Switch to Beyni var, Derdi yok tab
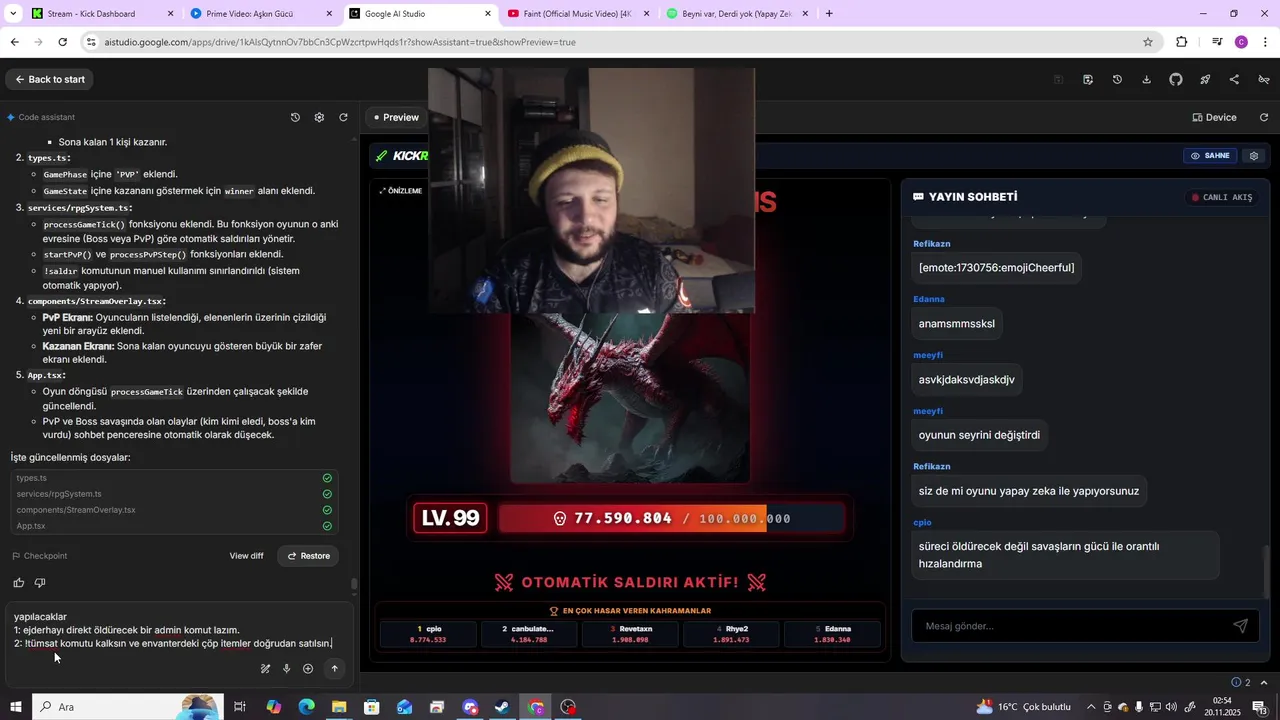This screenshot has width=1280, height=720. pos(738,14)
